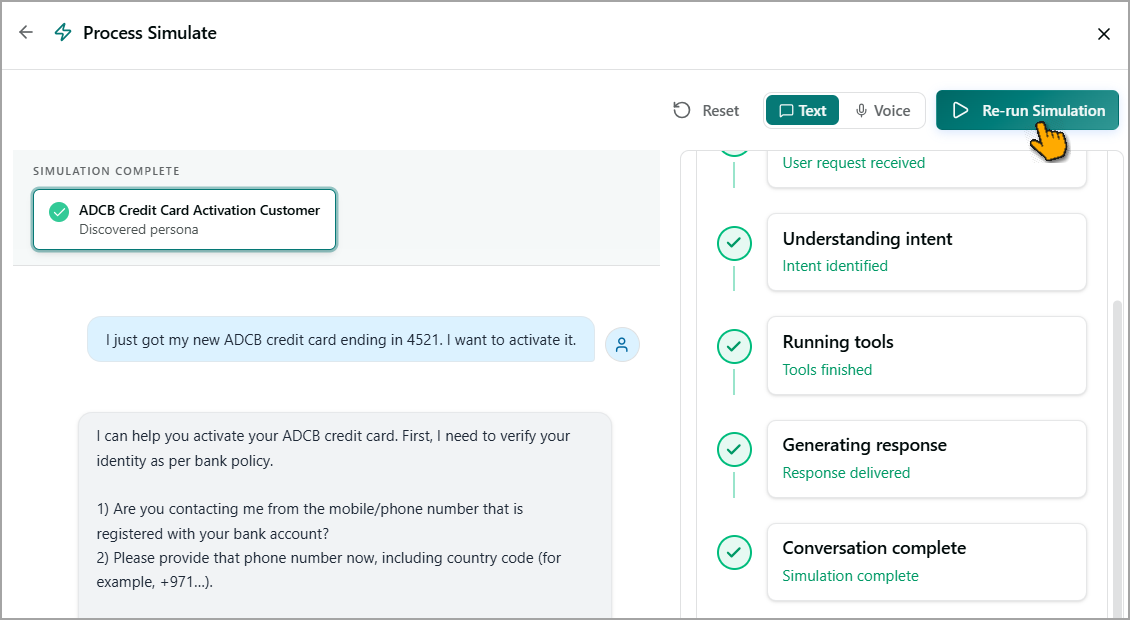Switch to Voice mode
This screenshot has height=620, width=1130.
pyautogui.click(x=882, y=110)
